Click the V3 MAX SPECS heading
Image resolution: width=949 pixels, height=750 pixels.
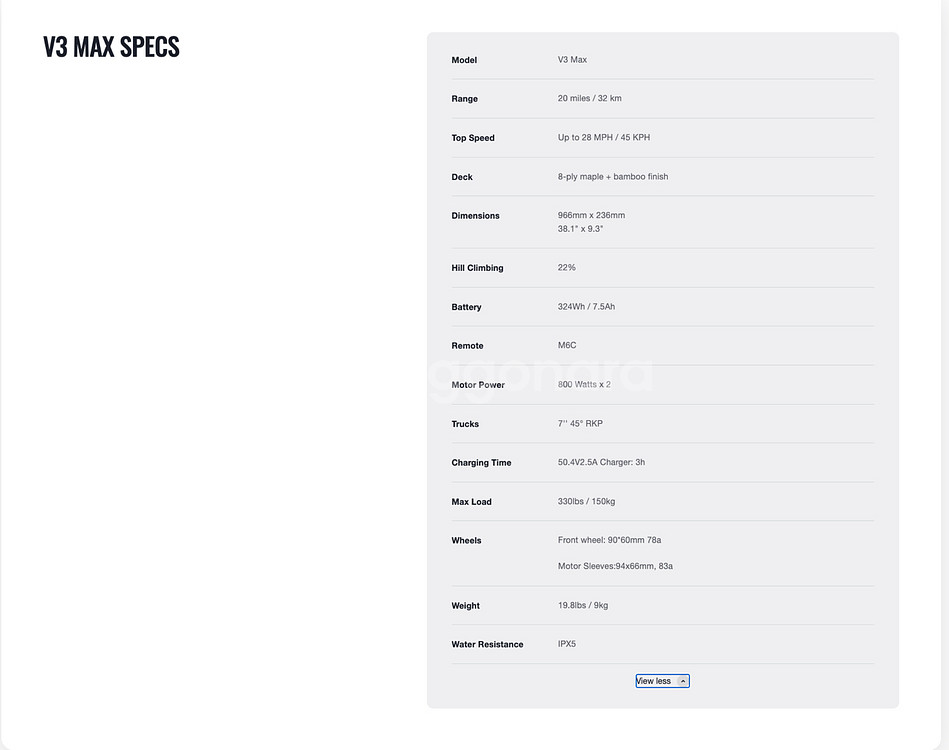click(111, 47)
